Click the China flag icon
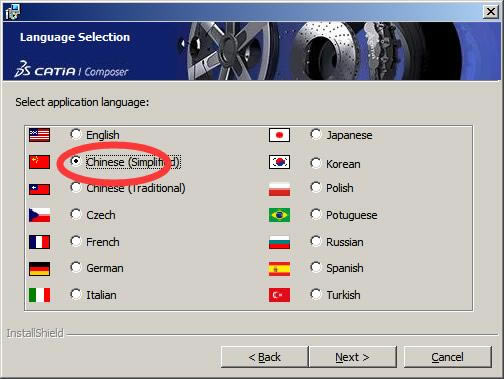Screen dimensions: 504x379 (x=39, y=162)
